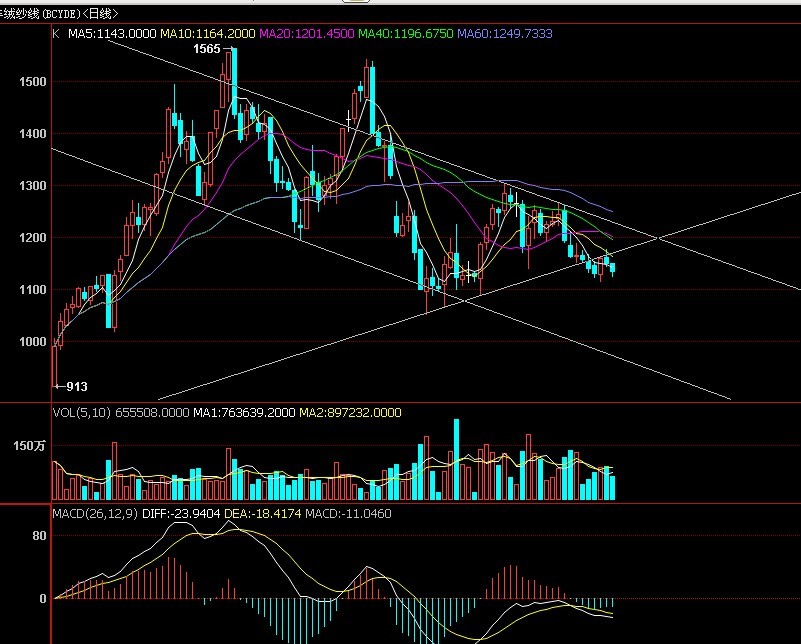This screenshot has width=801, height=644.
Task: Click the 1565 high price marker
Action: pyautogui.click(x=206, y=49)
